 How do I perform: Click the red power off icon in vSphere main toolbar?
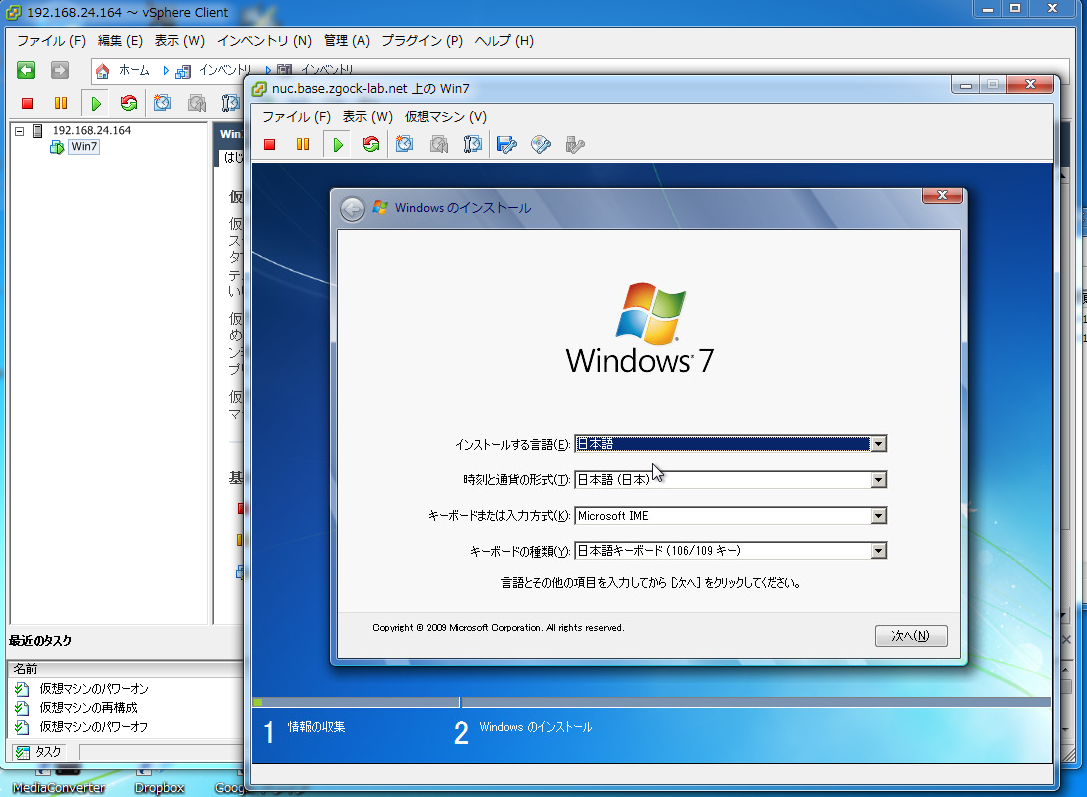[28, 103]
